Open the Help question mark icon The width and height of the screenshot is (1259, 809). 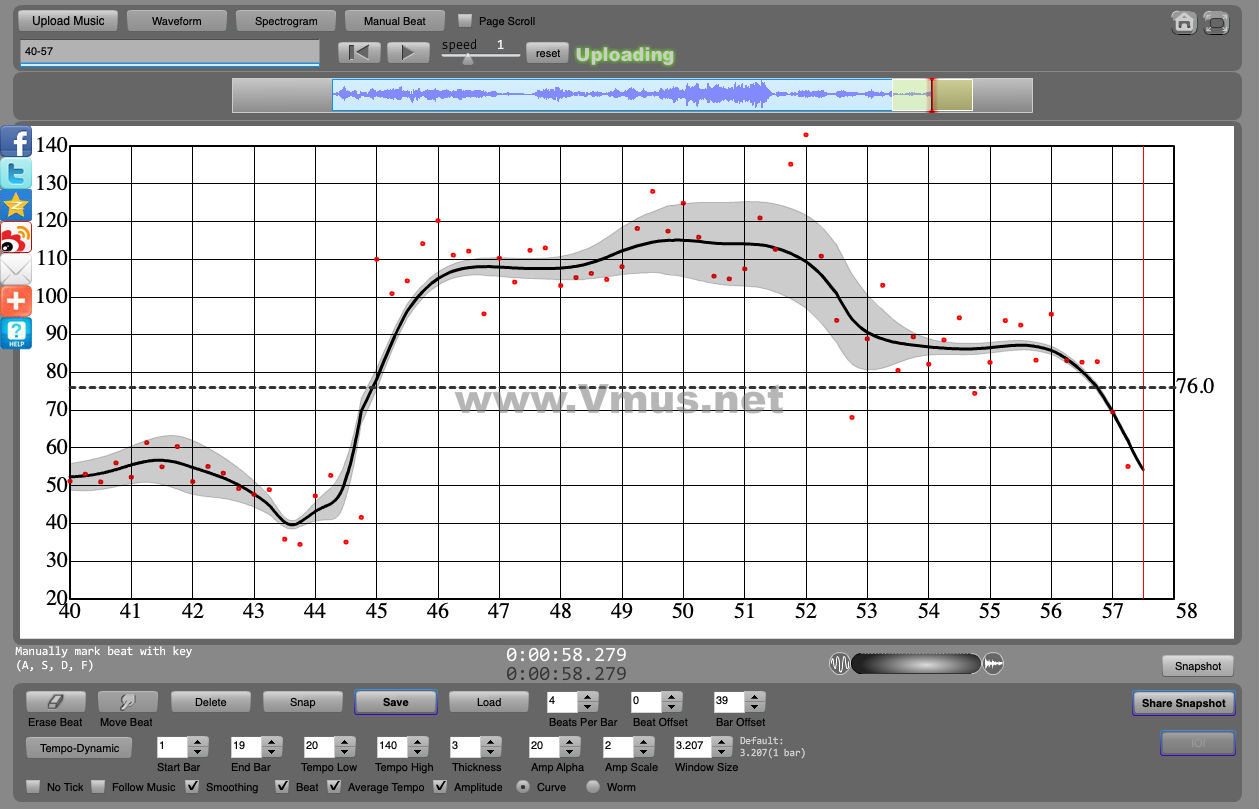coord(16,333)
